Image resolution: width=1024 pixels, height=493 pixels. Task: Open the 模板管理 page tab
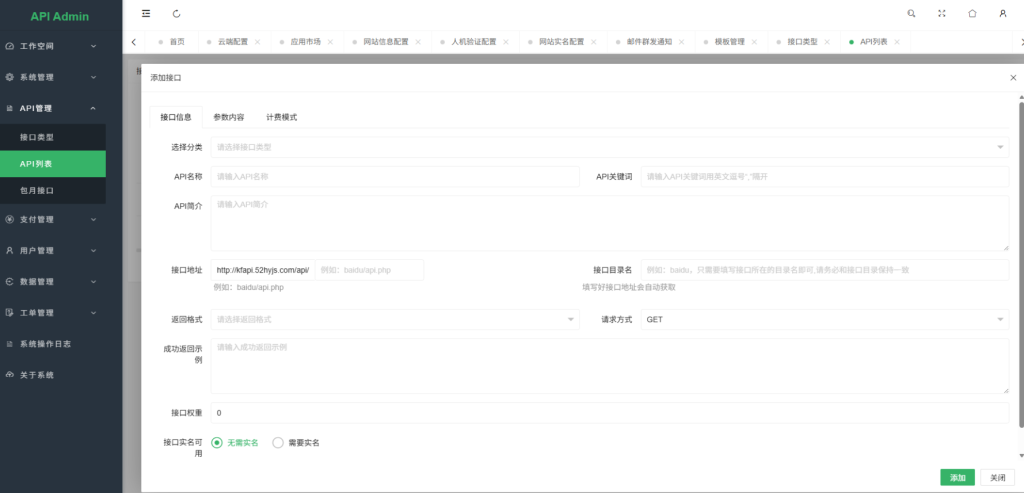click(729, 42)
